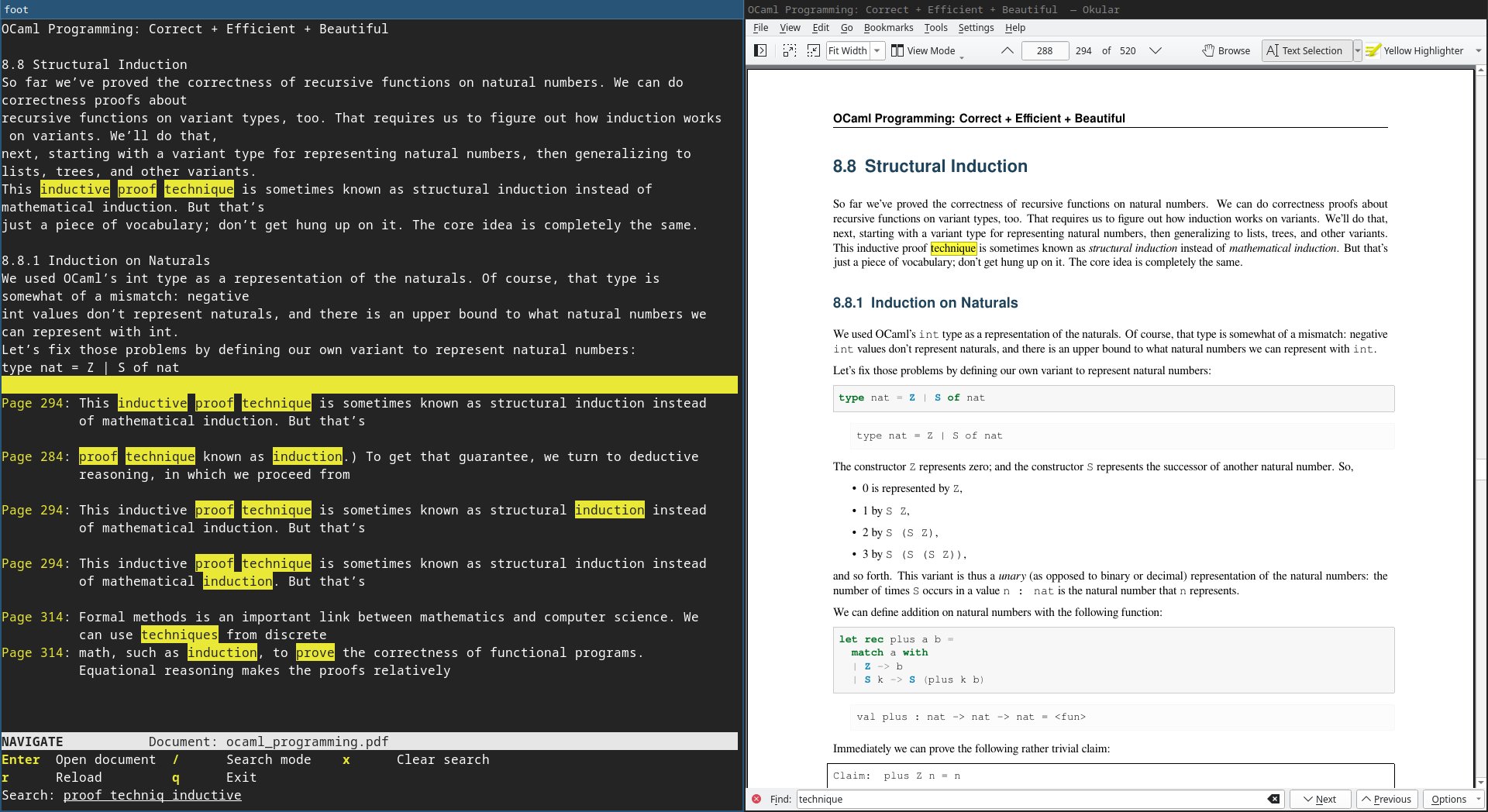The width and height of the screenshot is (1488, 812).
Task: Click the Previous find button
Action: coord(1386,799)
